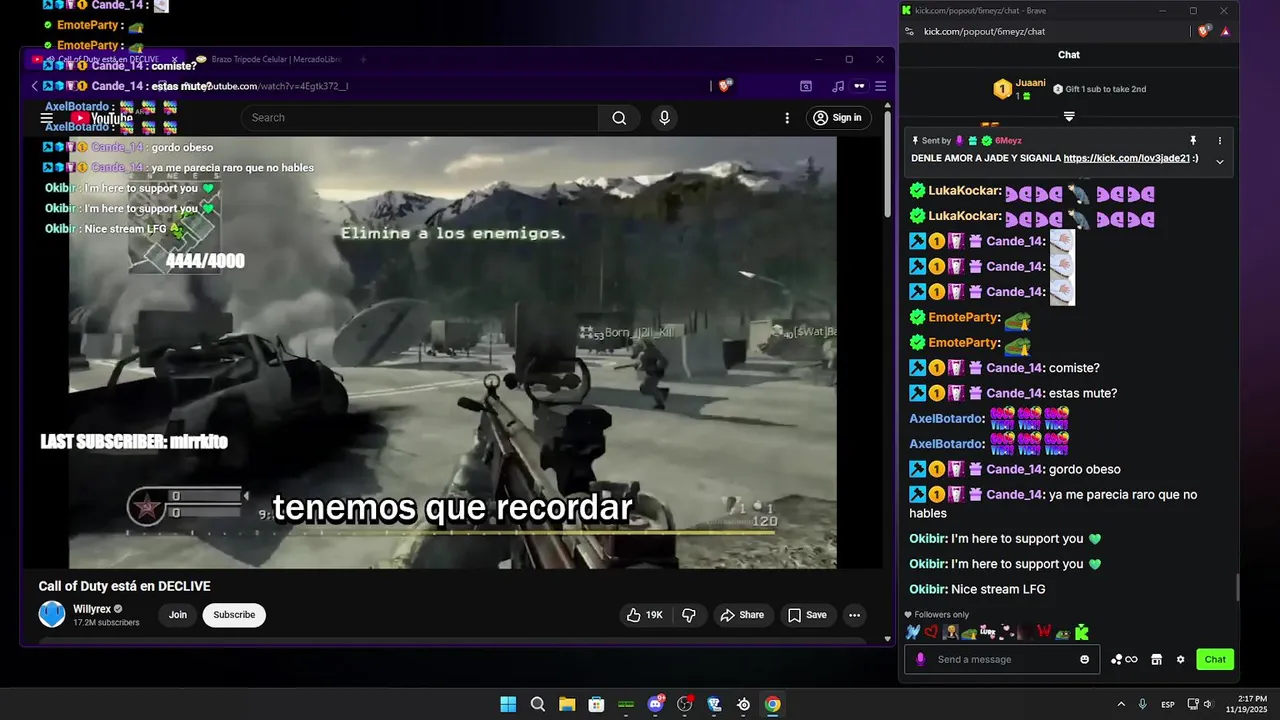Dislike the Call of Duty video
Screen dimensions: 1280x720
(x=689, y=615)
